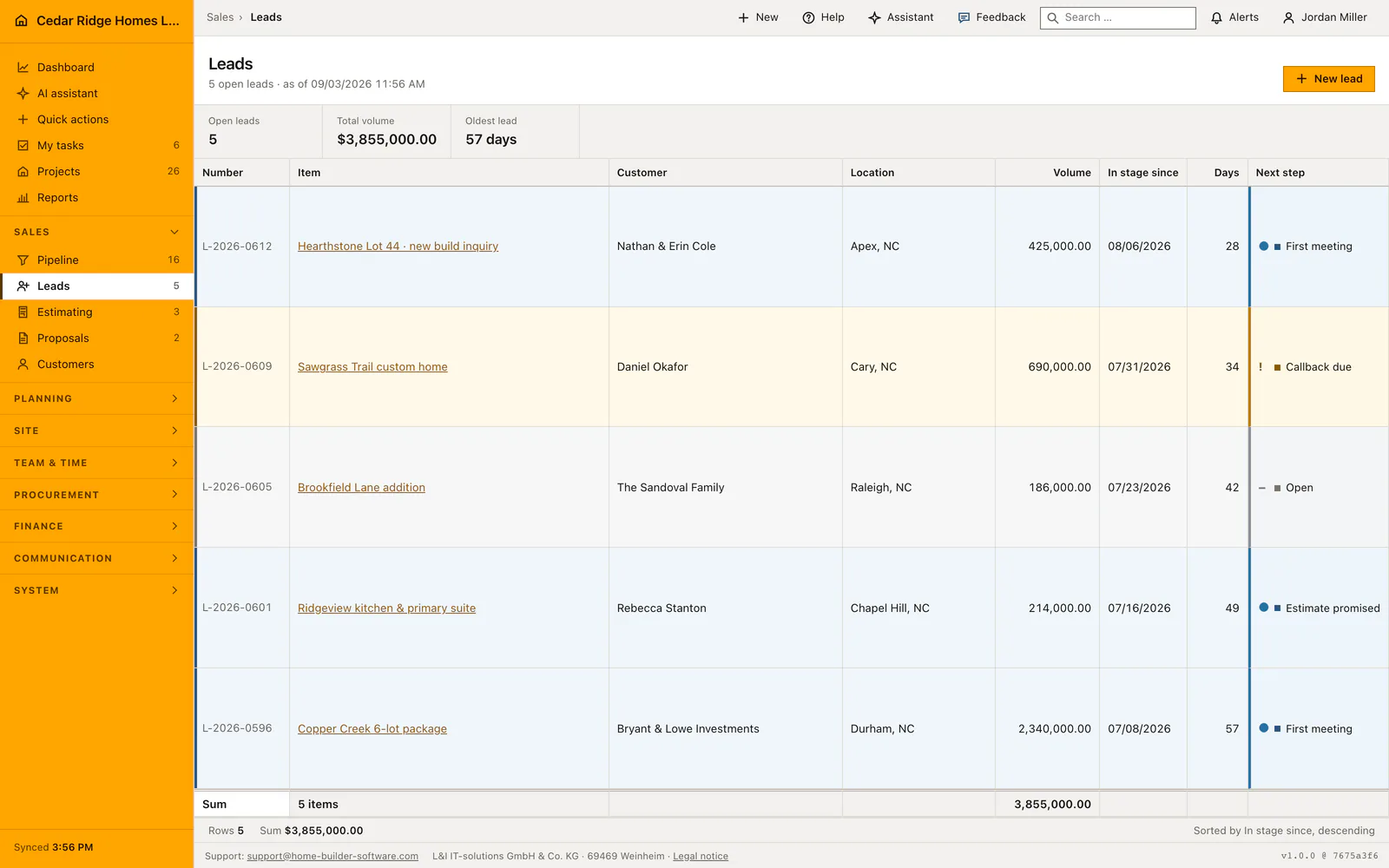Click the New lead button
This screenshot has height=868, width=1389.
1328,79
